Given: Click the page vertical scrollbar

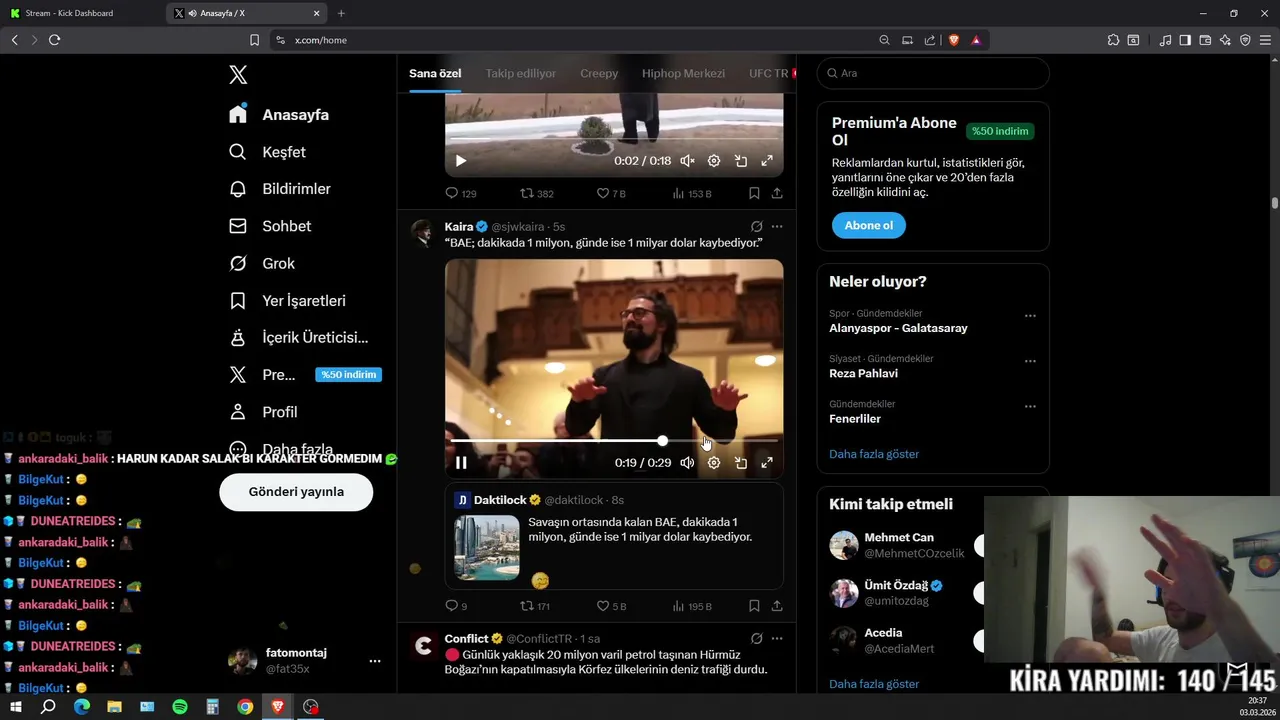Looking at the screenshot, I should coord(1275,203).
